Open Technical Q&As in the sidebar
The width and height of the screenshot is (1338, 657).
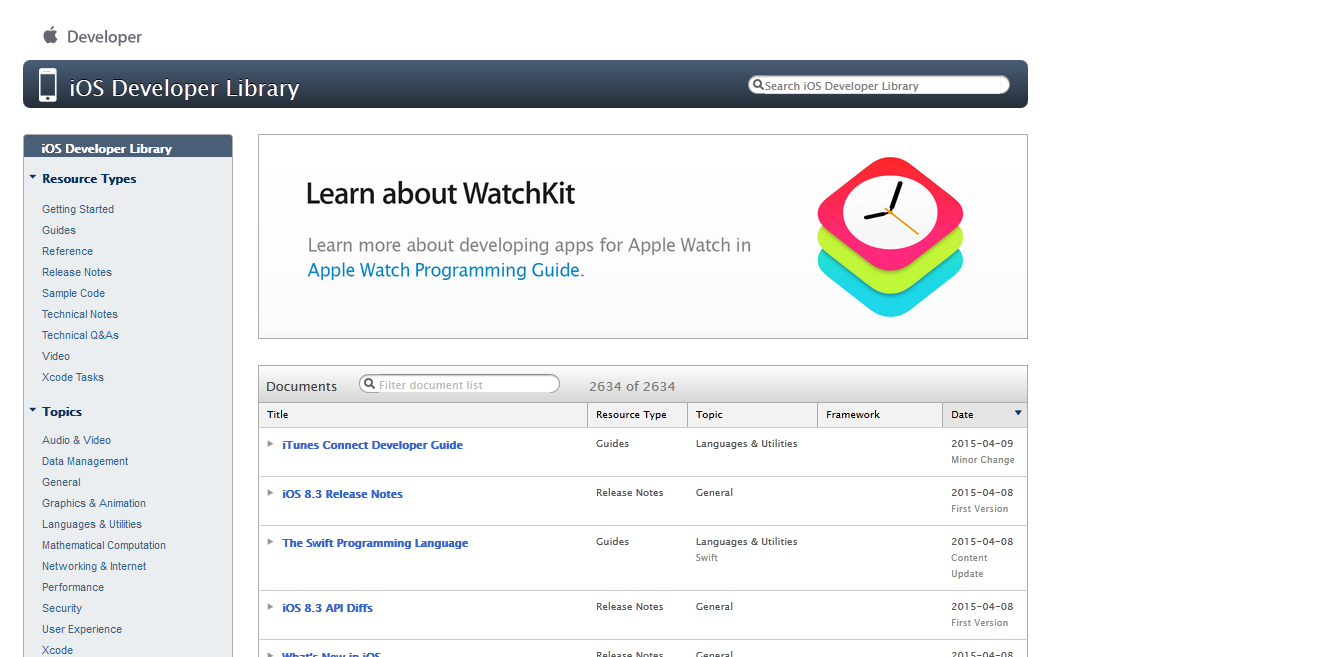coord(80,335)
